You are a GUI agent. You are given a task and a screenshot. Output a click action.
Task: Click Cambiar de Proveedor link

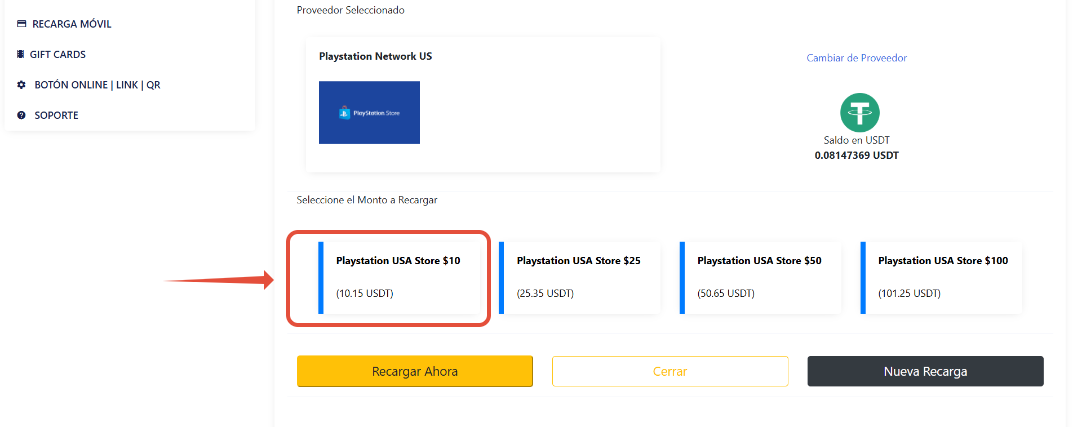point(857,58)
